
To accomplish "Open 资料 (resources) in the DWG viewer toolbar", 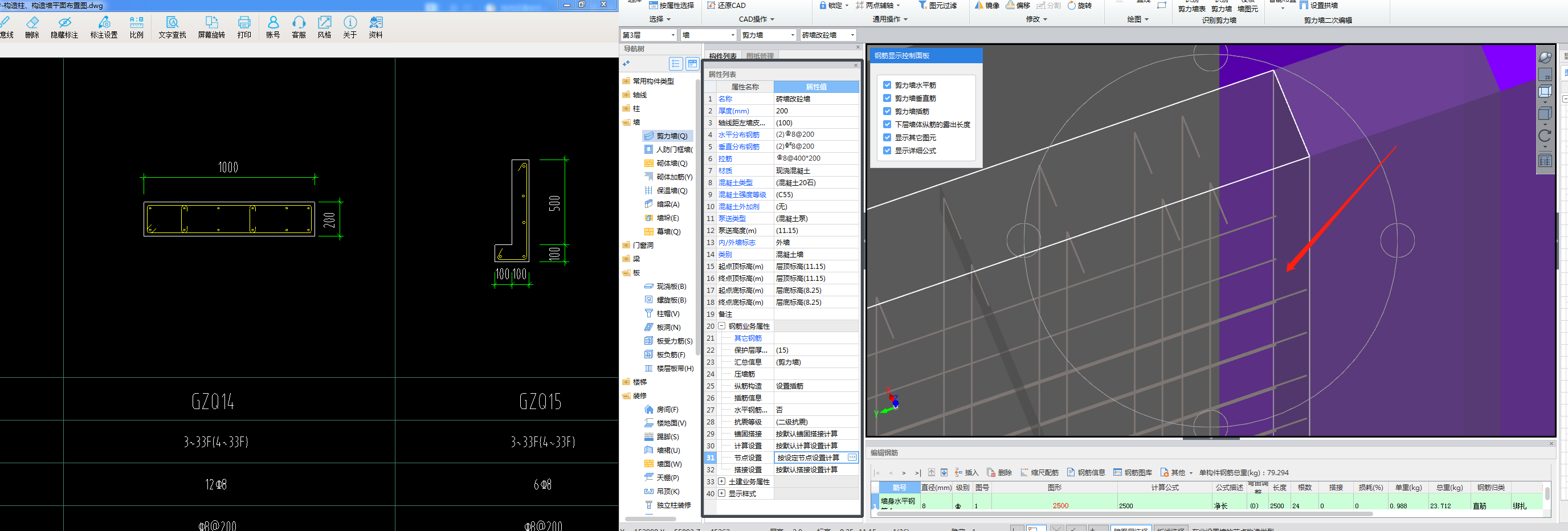I will coord(375,27).
